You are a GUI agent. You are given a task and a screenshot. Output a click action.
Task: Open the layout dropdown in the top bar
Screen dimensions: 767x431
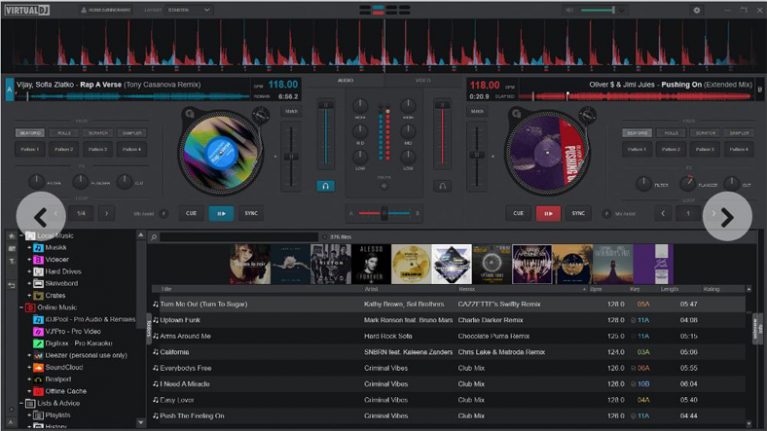(x=189, y=10)
